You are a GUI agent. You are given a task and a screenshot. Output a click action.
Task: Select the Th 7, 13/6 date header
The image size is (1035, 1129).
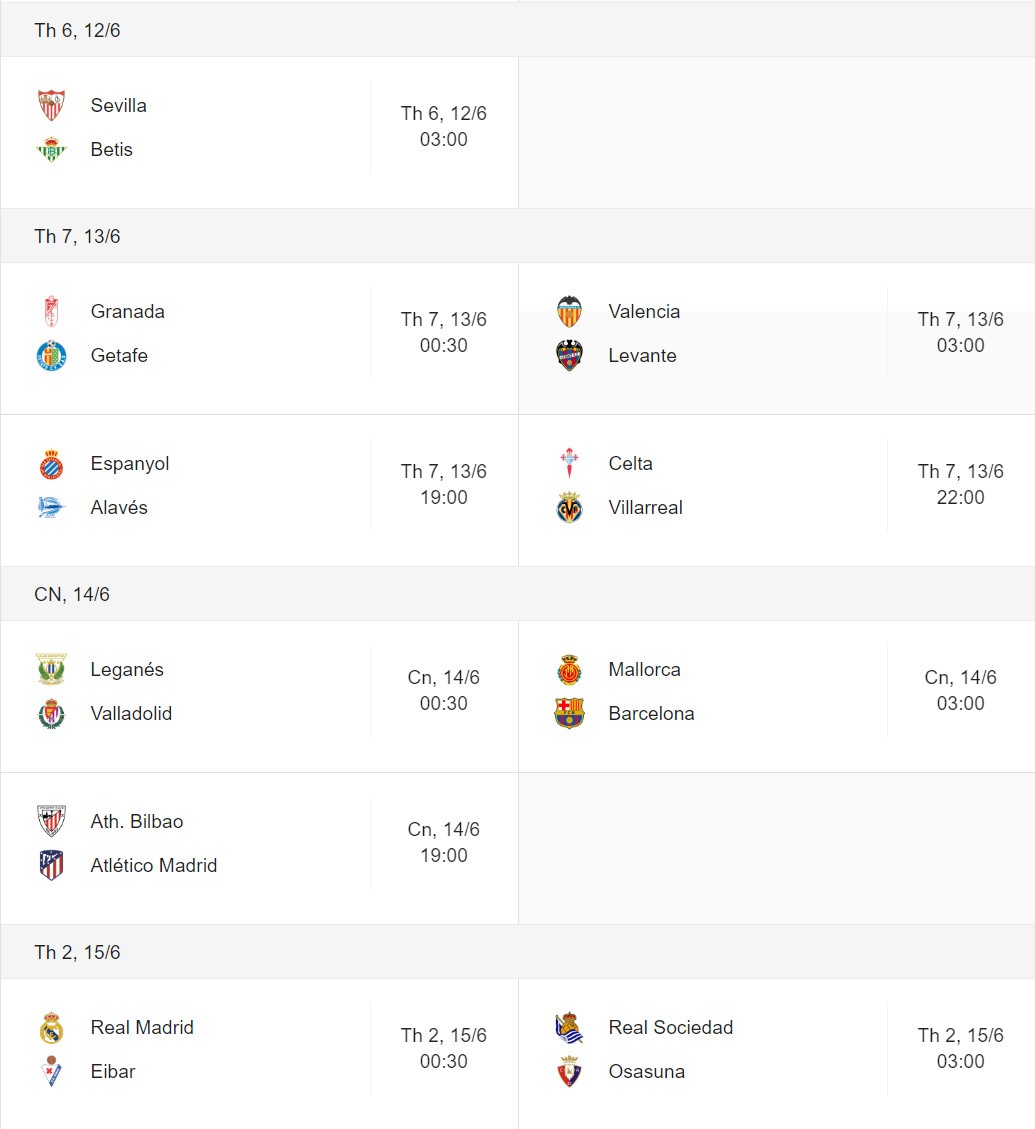pos(77,236)
